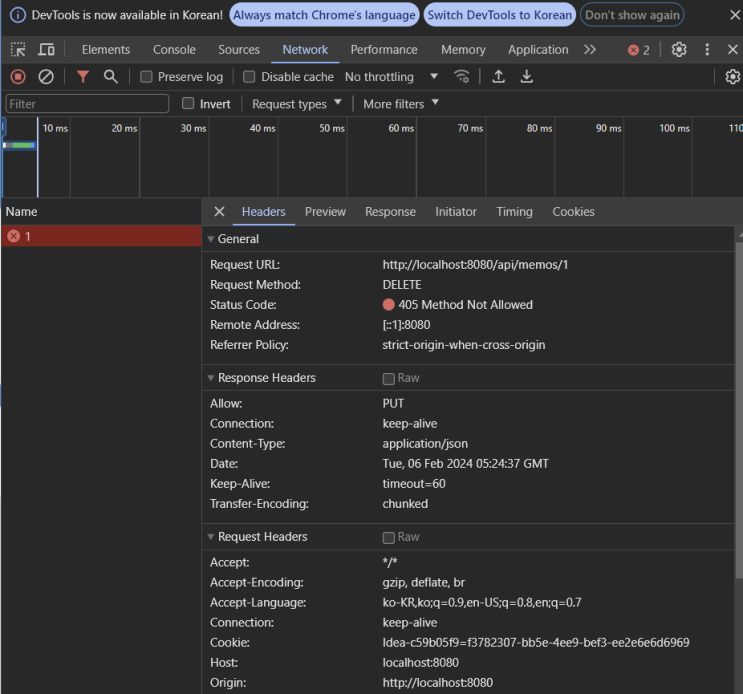Open the No throttling dropdown
Viewport: 743px width, 694px height.
pos(391,77)
